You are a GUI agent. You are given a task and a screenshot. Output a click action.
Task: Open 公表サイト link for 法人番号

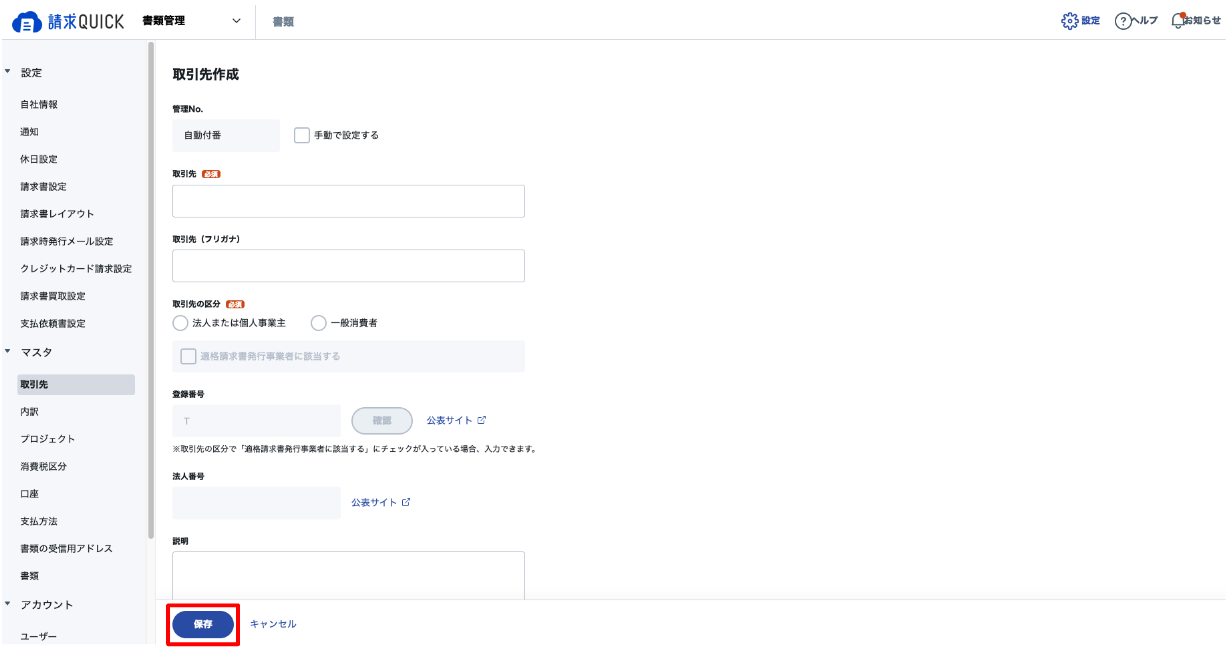[x=374, y=502]
